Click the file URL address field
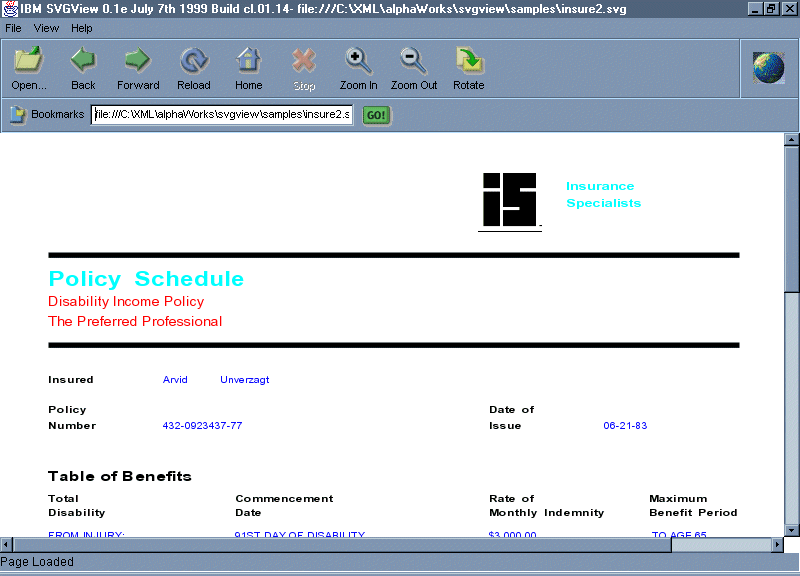 [x=221, y=115]
